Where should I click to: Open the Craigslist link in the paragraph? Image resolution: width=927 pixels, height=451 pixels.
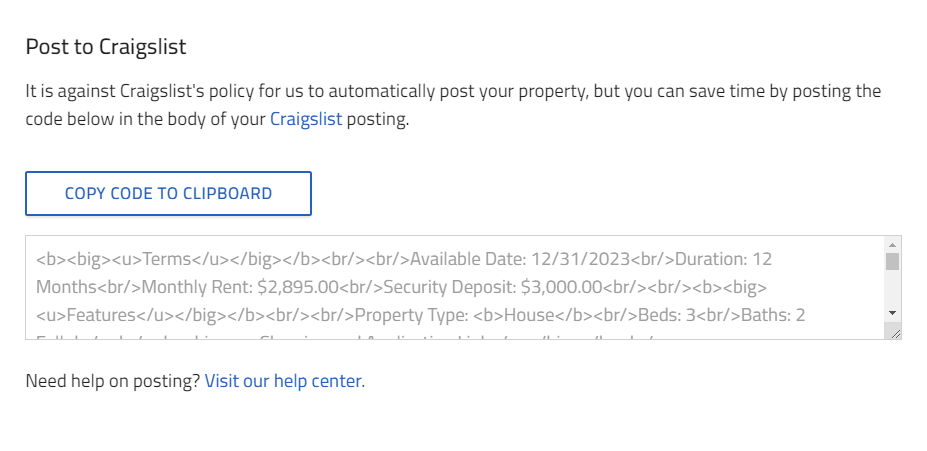pyautogui.click(x=306, y=119)
